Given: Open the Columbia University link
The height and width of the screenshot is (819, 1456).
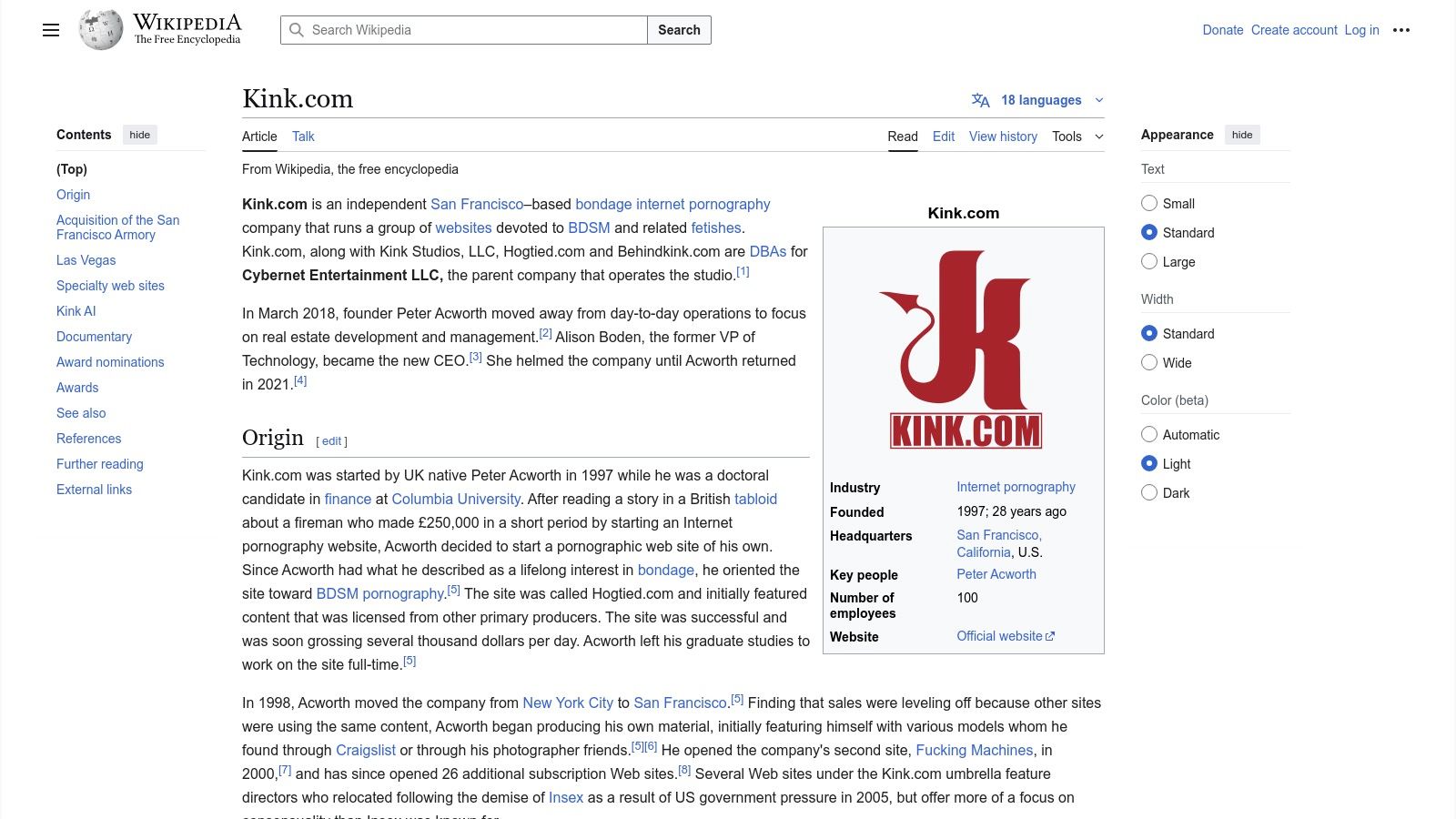Looking at the screenshot, I should coord(456,500).
